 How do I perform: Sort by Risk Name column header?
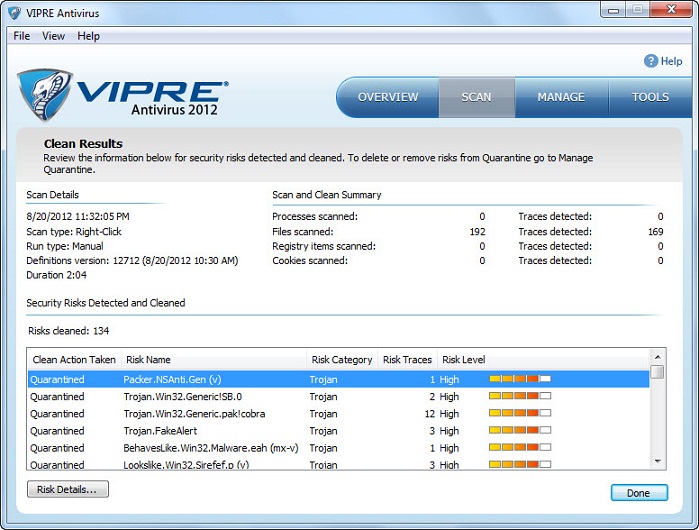pos(213,360)
